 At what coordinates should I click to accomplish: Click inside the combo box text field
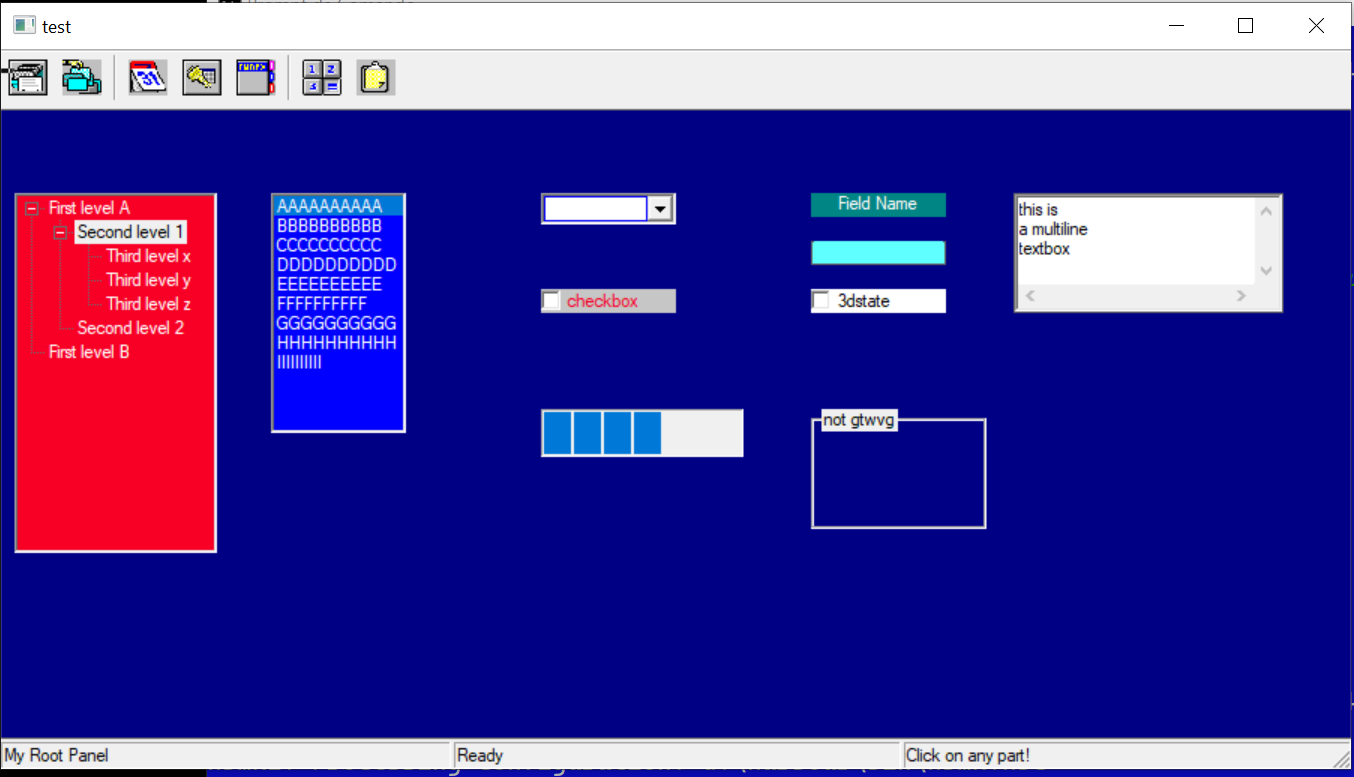click(x=596, y=209)
